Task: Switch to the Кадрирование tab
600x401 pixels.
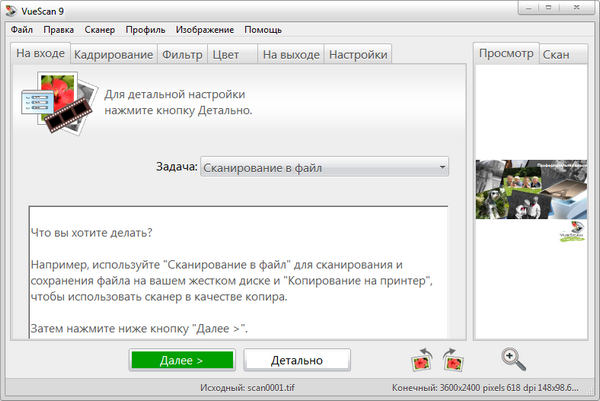Action: (x=113, y=54)
